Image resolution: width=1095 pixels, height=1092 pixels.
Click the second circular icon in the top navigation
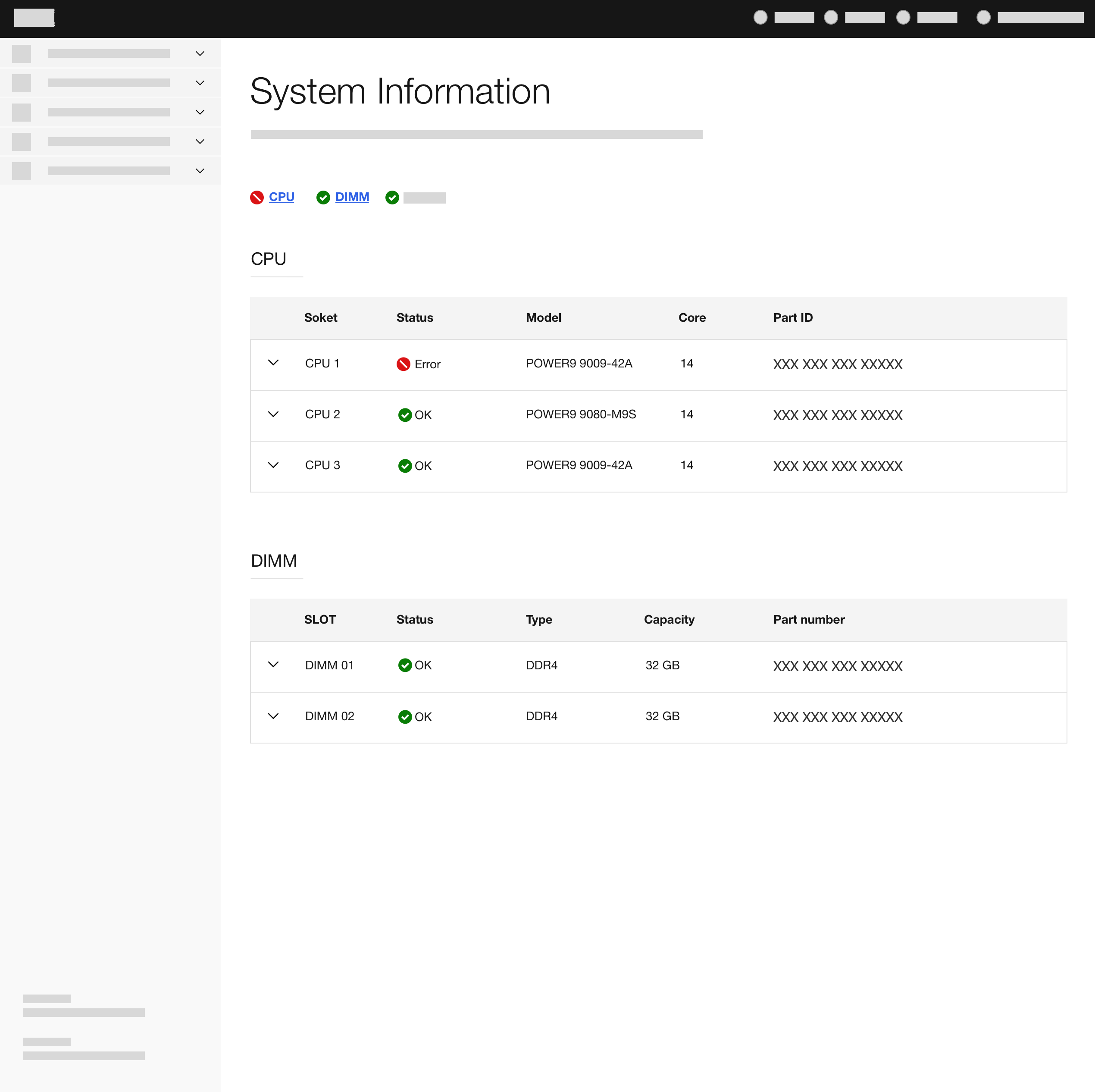[831, 18]
